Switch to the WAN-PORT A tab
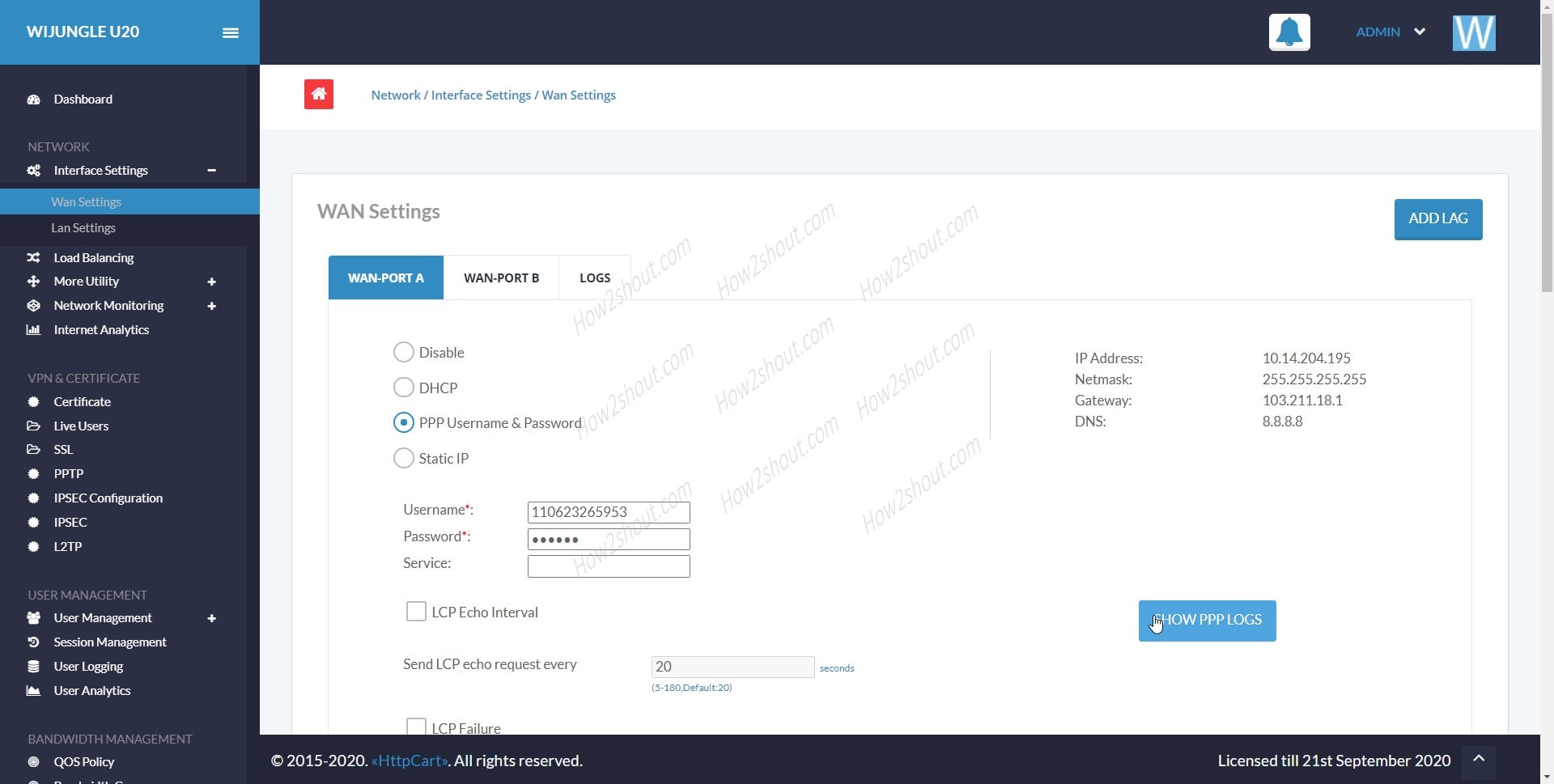This screenshot has height=784, width=1554. coord(386,278)
